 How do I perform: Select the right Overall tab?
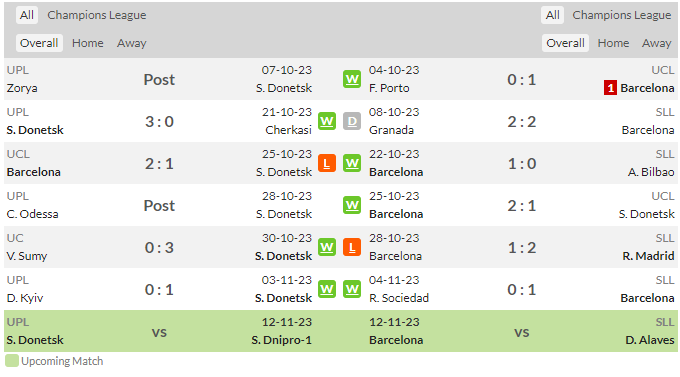565,43
